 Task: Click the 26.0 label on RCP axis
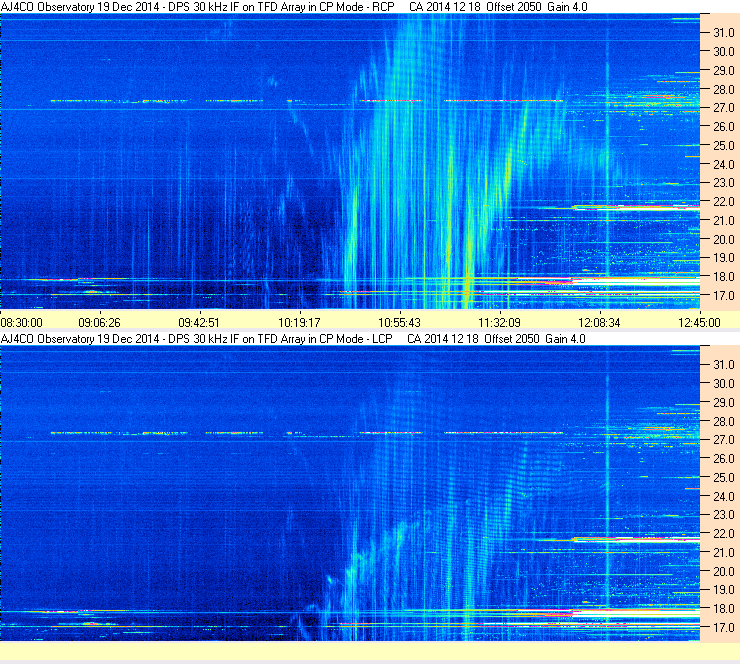click(x=724, y=127)
